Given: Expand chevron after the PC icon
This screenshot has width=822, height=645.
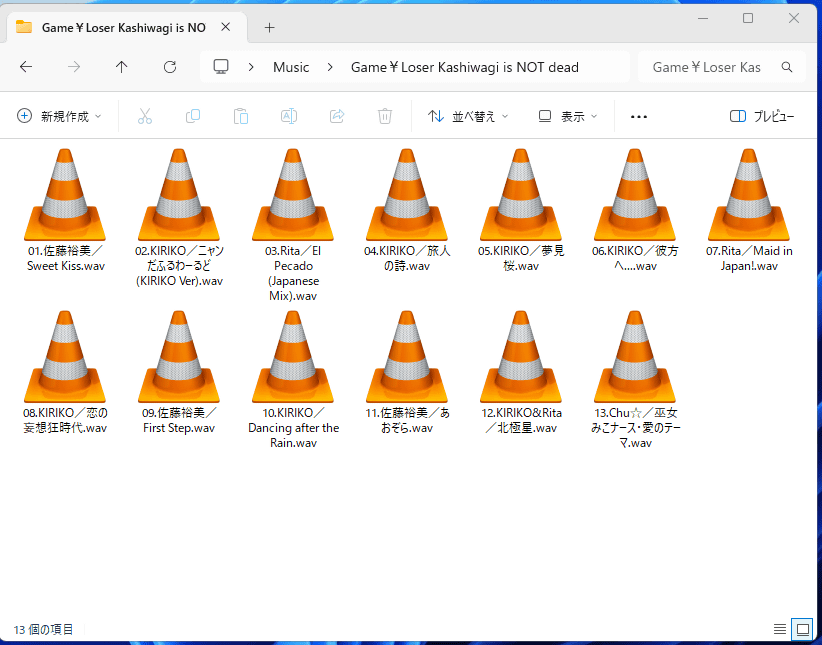Looking at the screenshot, I should [x=251, y=67].
